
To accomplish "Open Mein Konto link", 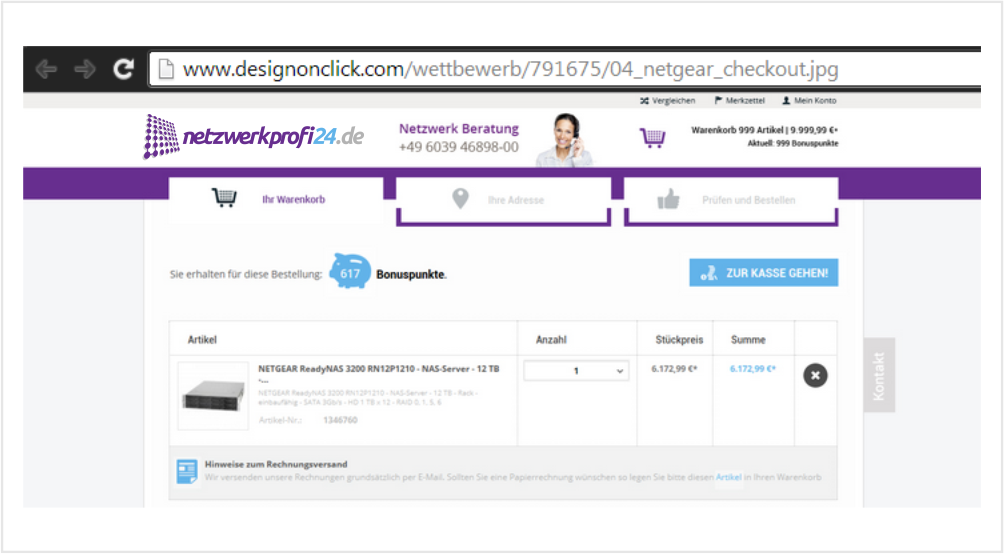I will [x=809, y=101].
